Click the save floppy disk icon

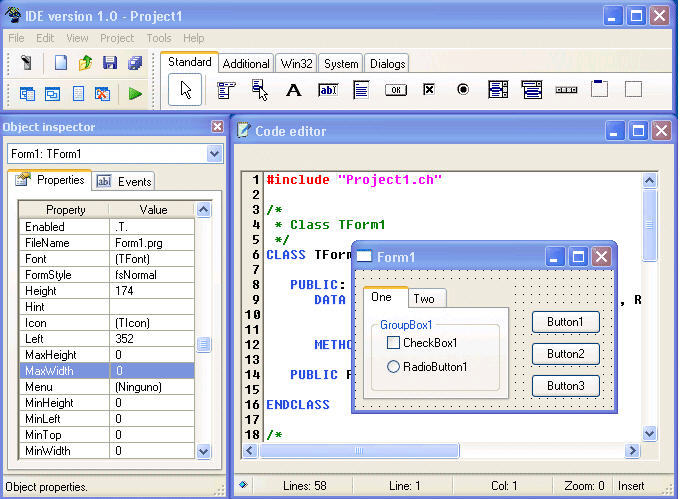pyautogui.click(x=110, y=63)
